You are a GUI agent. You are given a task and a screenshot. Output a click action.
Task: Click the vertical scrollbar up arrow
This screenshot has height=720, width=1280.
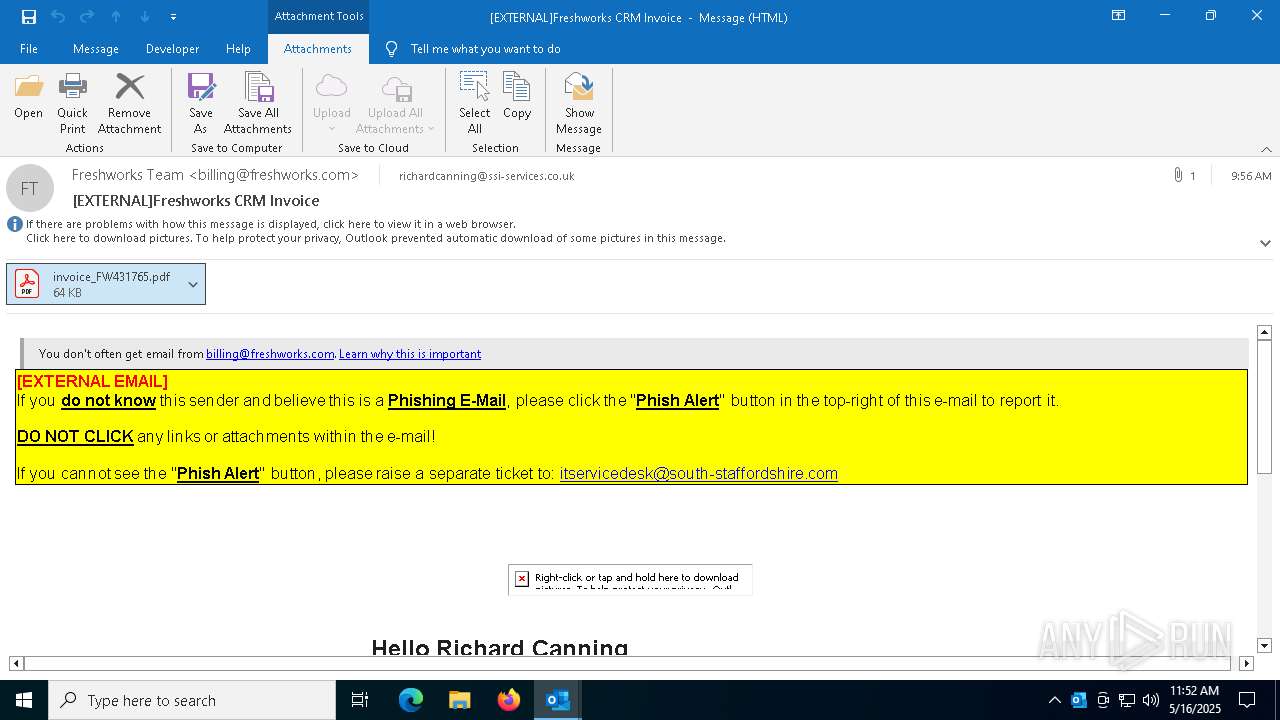click(1264, 332)
